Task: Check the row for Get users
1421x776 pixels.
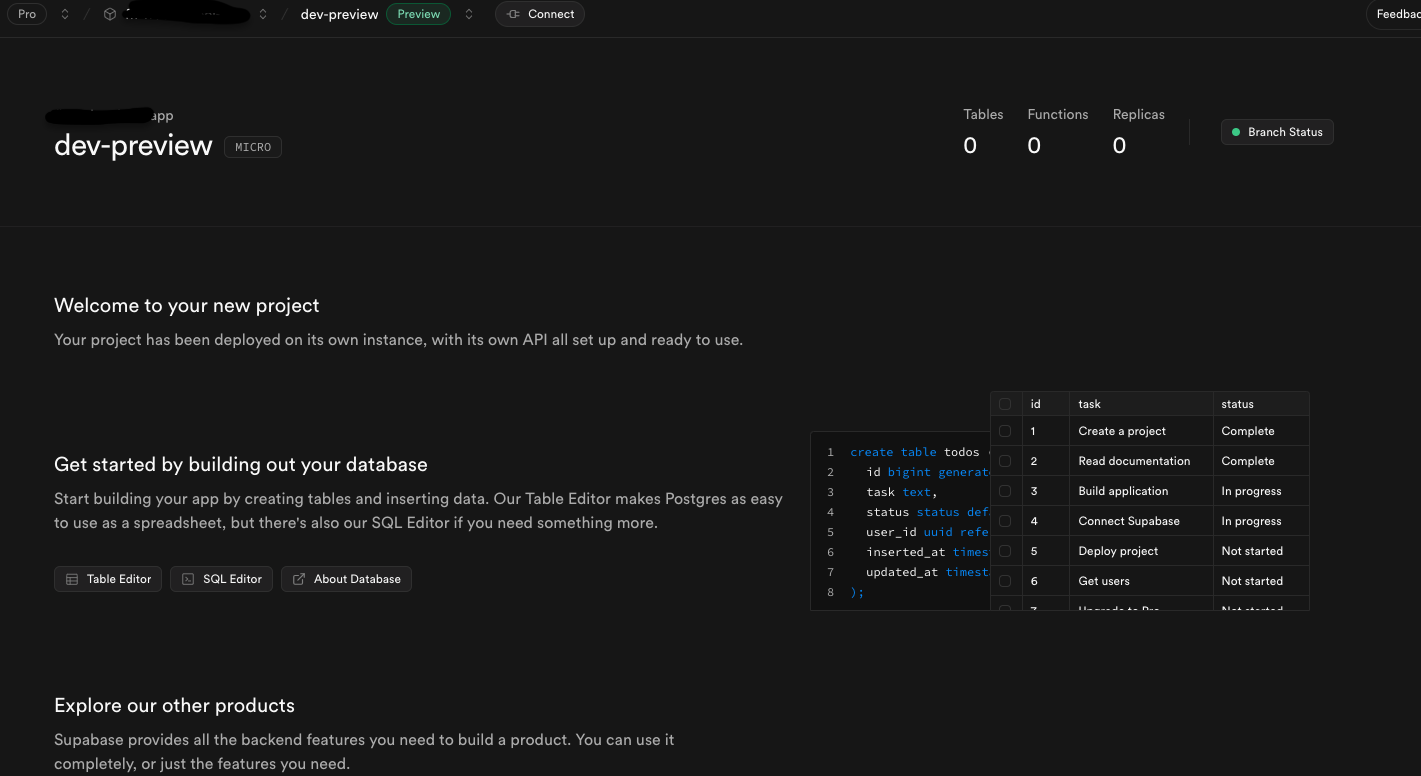Action: 1005,581
